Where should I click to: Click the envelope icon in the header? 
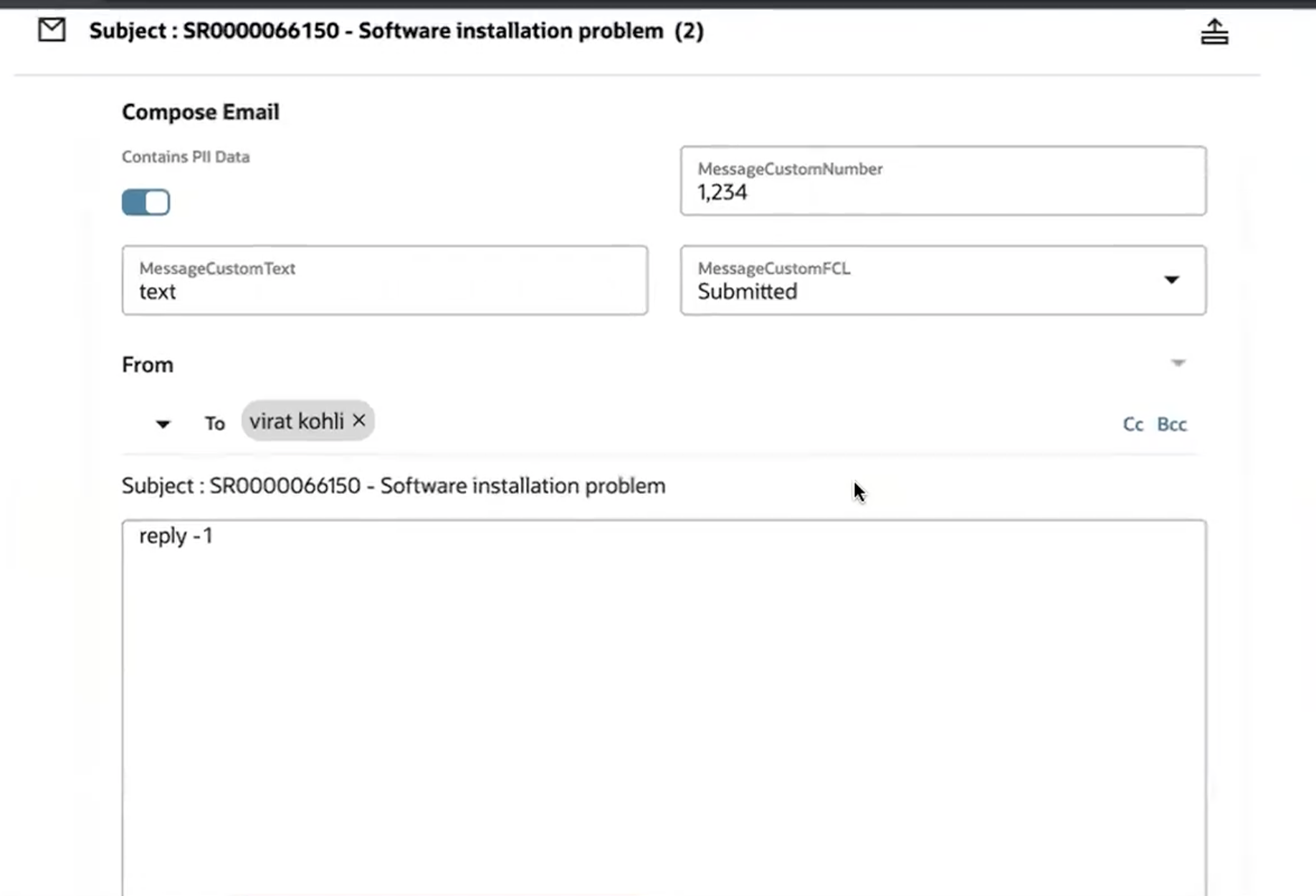click(x=51, y=30)
